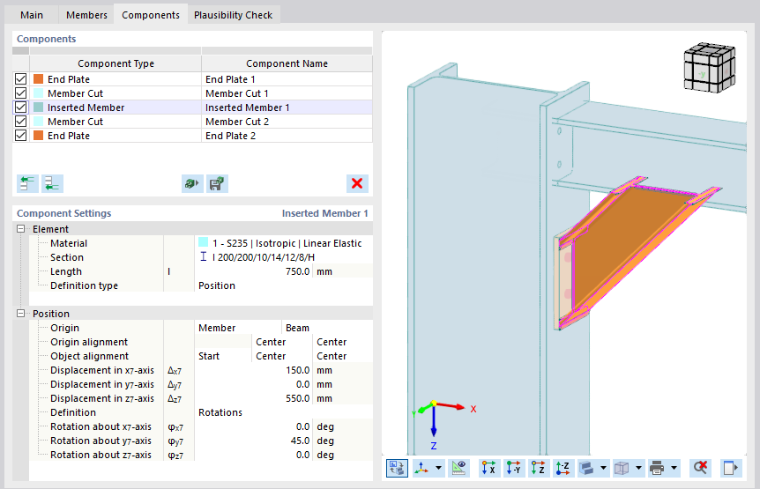This screenshot has width=760, height=489.
Task: Edit Rotation about z7-axis value 0.0
Action: pyautogui.click(x=253, y=455)
